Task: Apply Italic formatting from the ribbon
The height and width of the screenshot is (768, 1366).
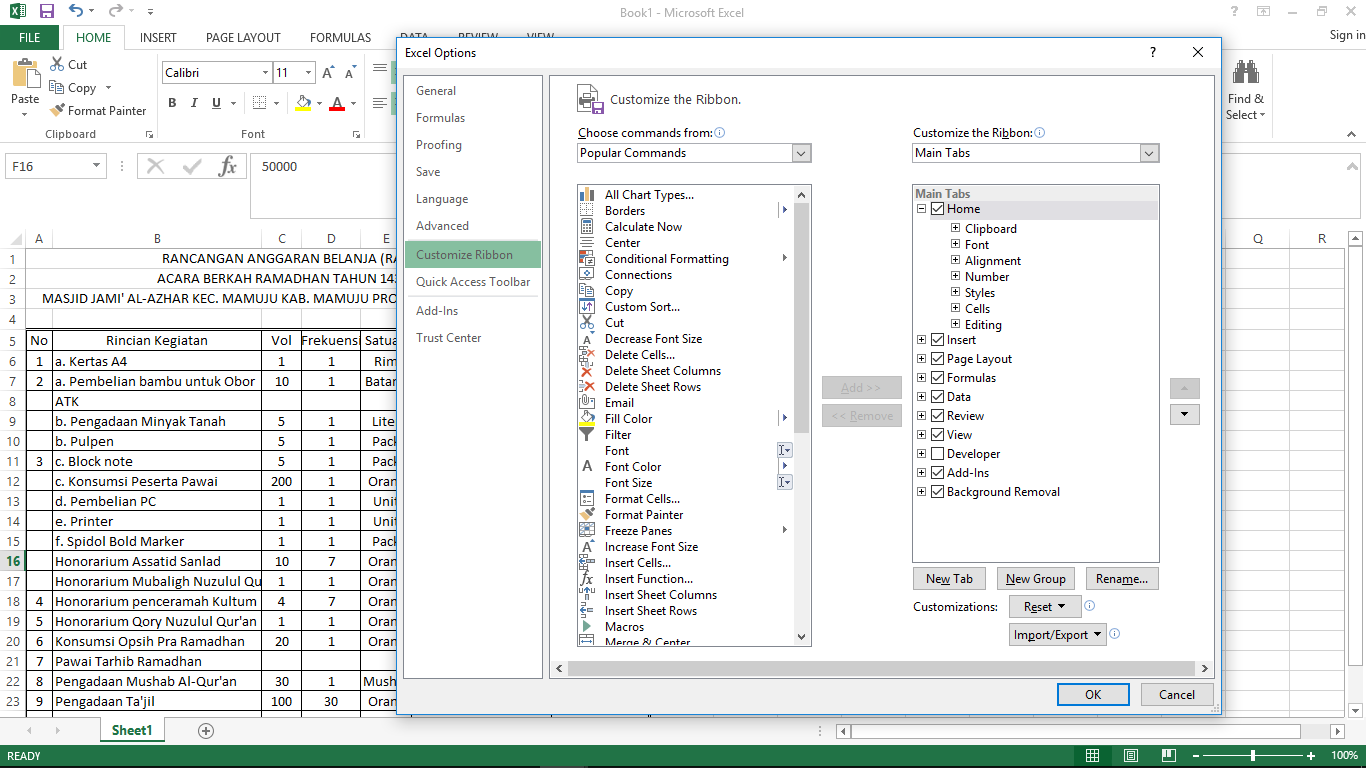Action: (194, 103)
